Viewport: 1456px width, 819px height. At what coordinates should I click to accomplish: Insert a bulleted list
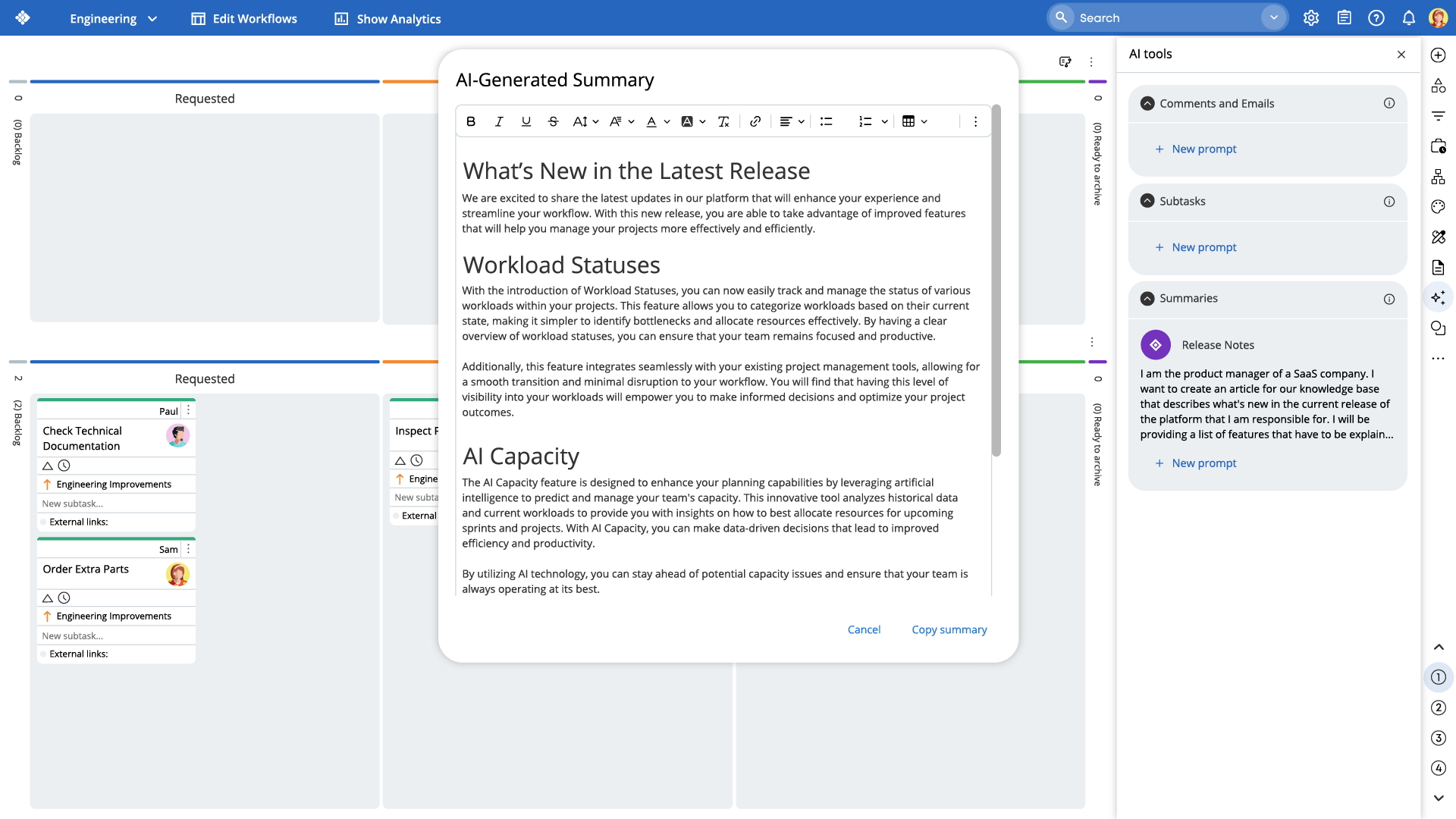pyautogui.click(x=827, y=121)
